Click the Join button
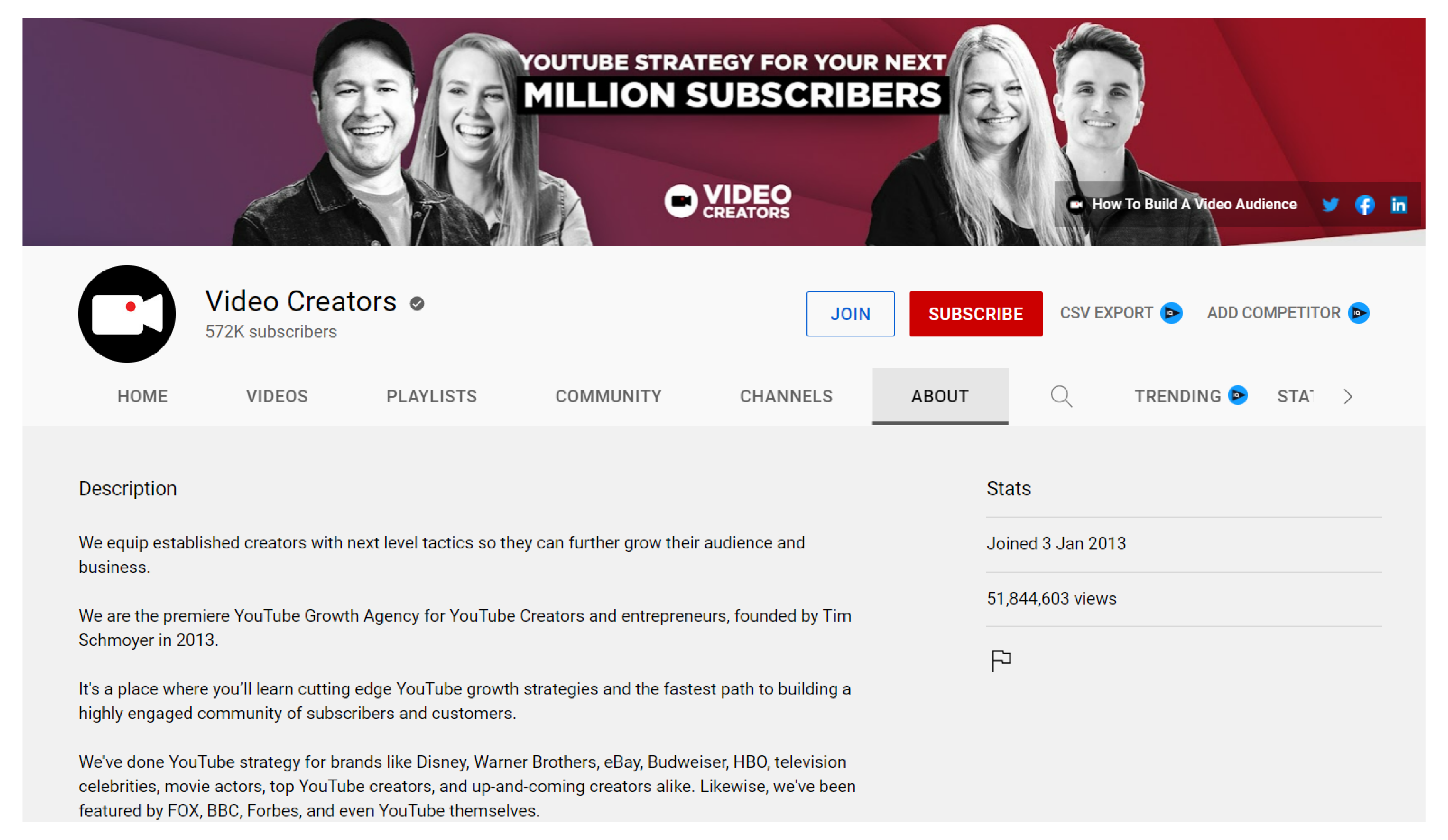The width and height of the screenshot is (1448, 840). [x=850, y=314]
